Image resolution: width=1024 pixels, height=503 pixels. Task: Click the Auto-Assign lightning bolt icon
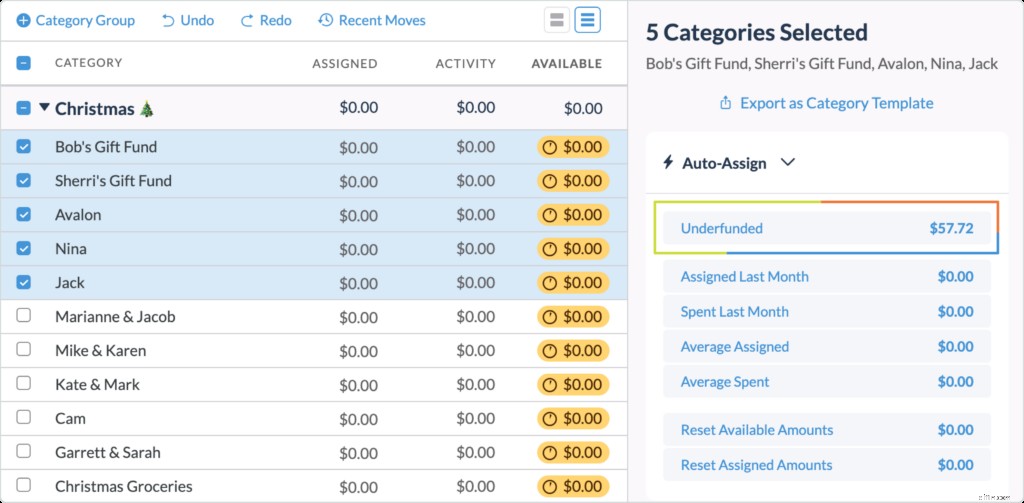click(668, 162)
